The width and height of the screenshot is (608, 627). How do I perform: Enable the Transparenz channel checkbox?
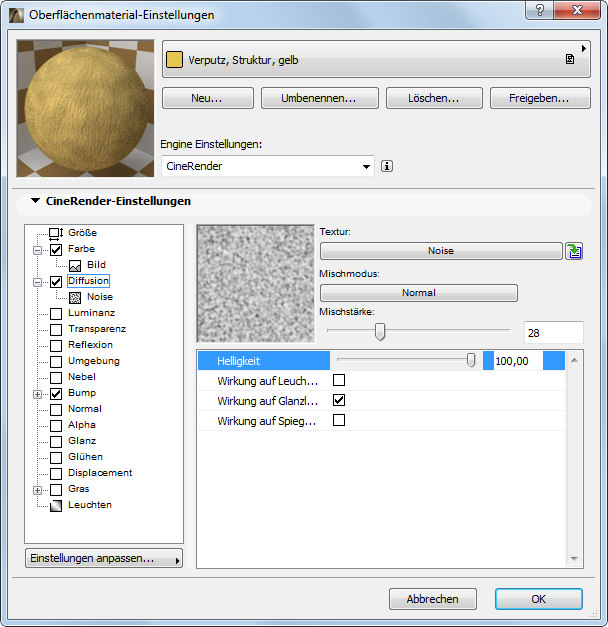56,330
